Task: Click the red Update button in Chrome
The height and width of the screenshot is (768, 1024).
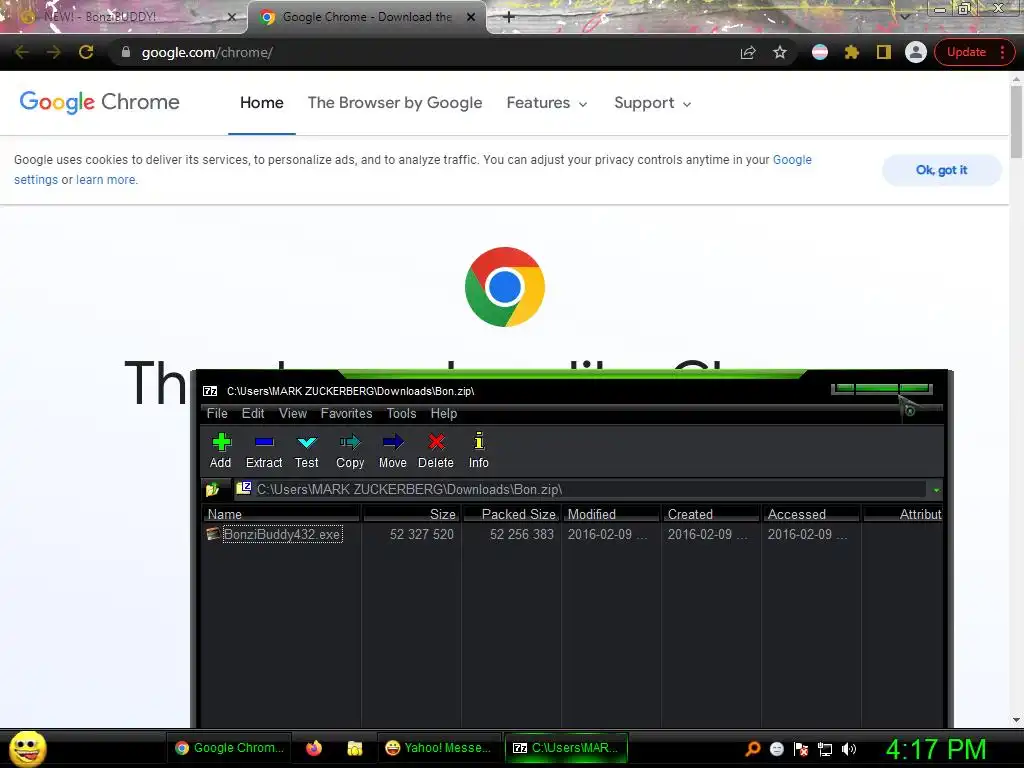Action: click(x=966, y=52)
